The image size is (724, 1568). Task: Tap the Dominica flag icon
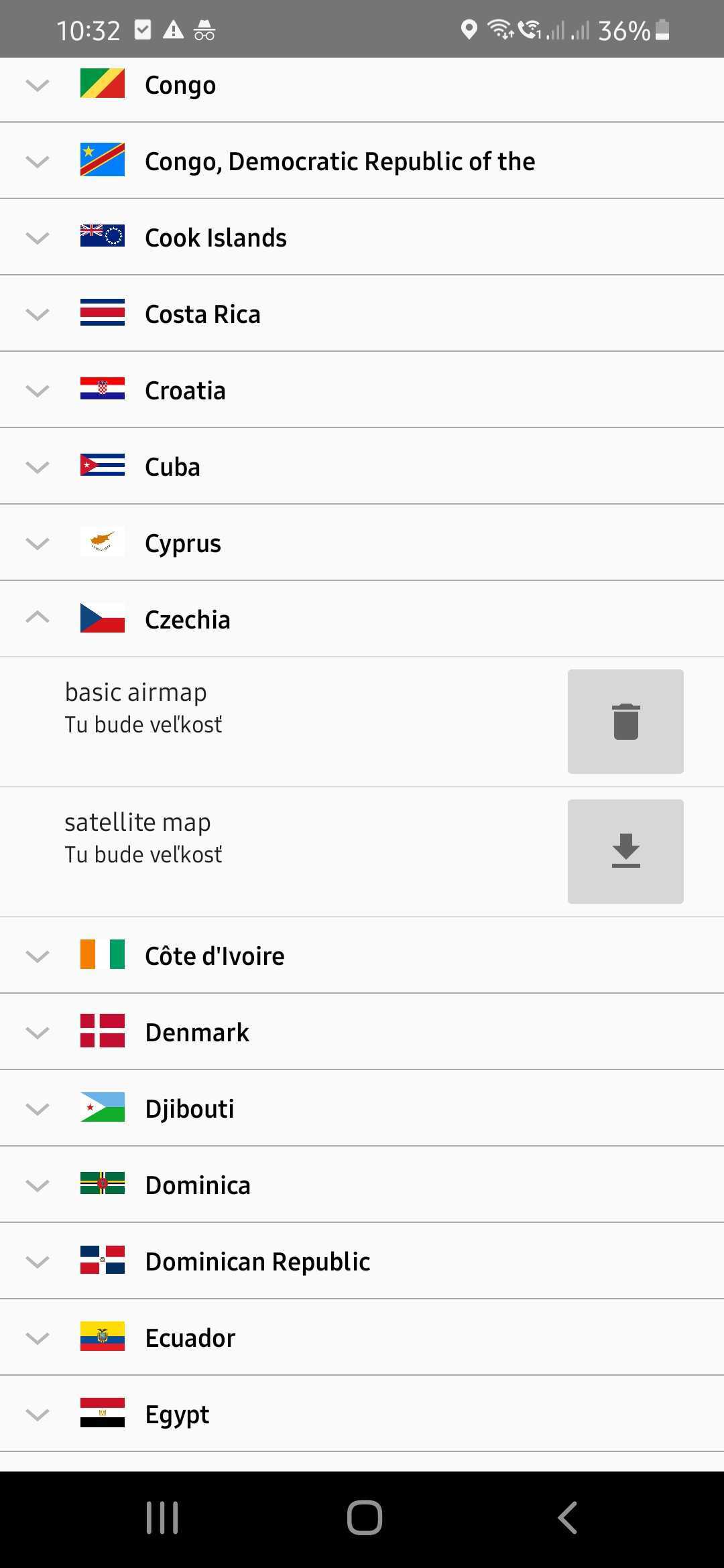tap(102, 1183)
